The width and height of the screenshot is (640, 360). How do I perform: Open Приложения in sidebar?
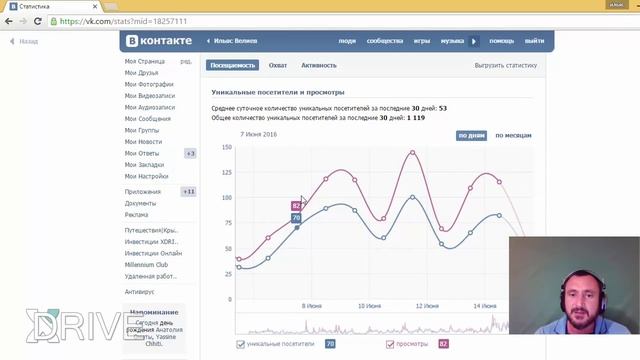pos(143,192)
